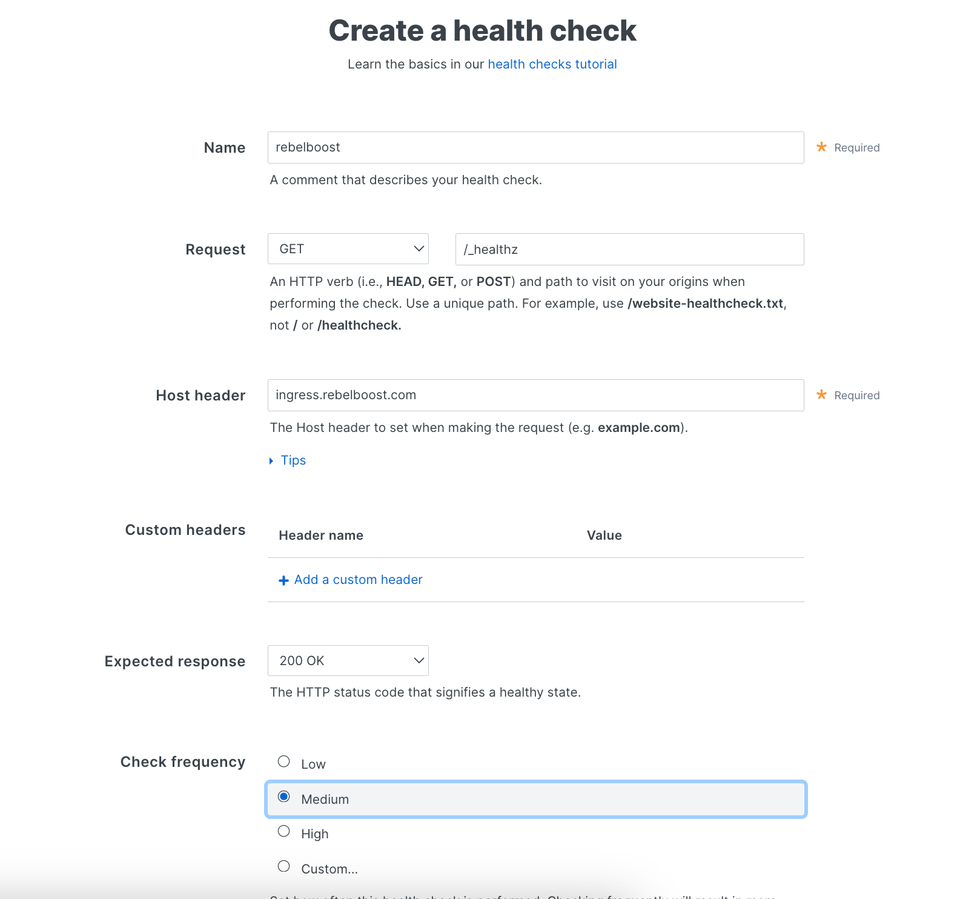Click the Host header field with ingress.rebelboost.com

(535, 395)
